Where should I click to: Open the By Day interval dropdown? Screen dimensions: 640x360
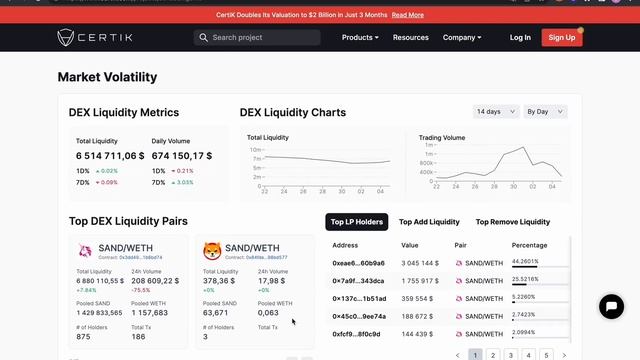(x=545, y=112)
